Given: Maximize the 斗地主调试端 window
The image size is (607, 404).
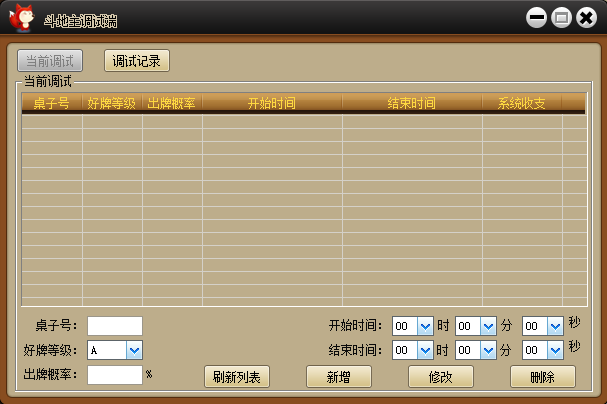Looking at the screenshot, I should 561,17.
